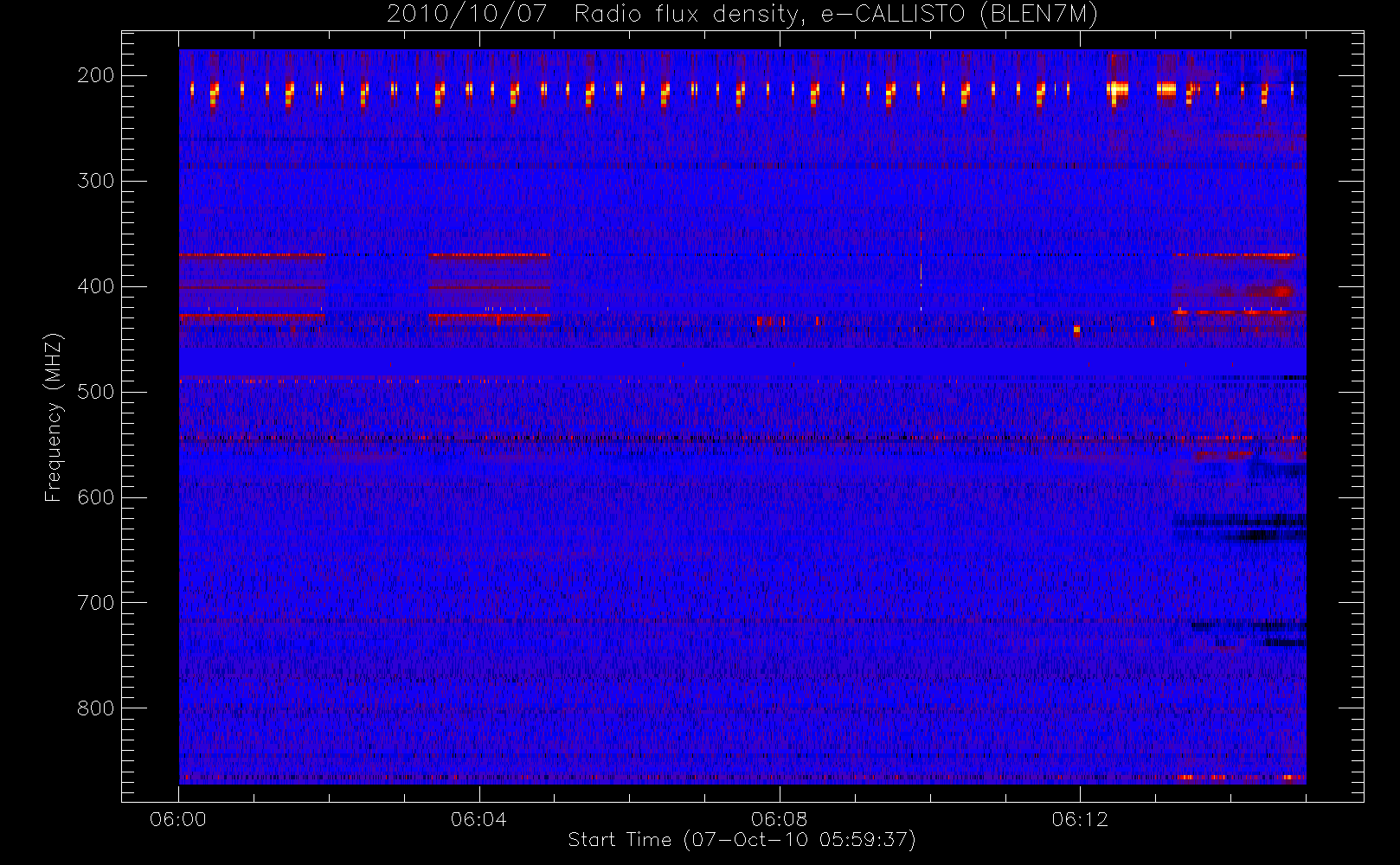Click the 600 frequency tick label
Screen dimensions: 1400x865
click(x=96, y=497)
